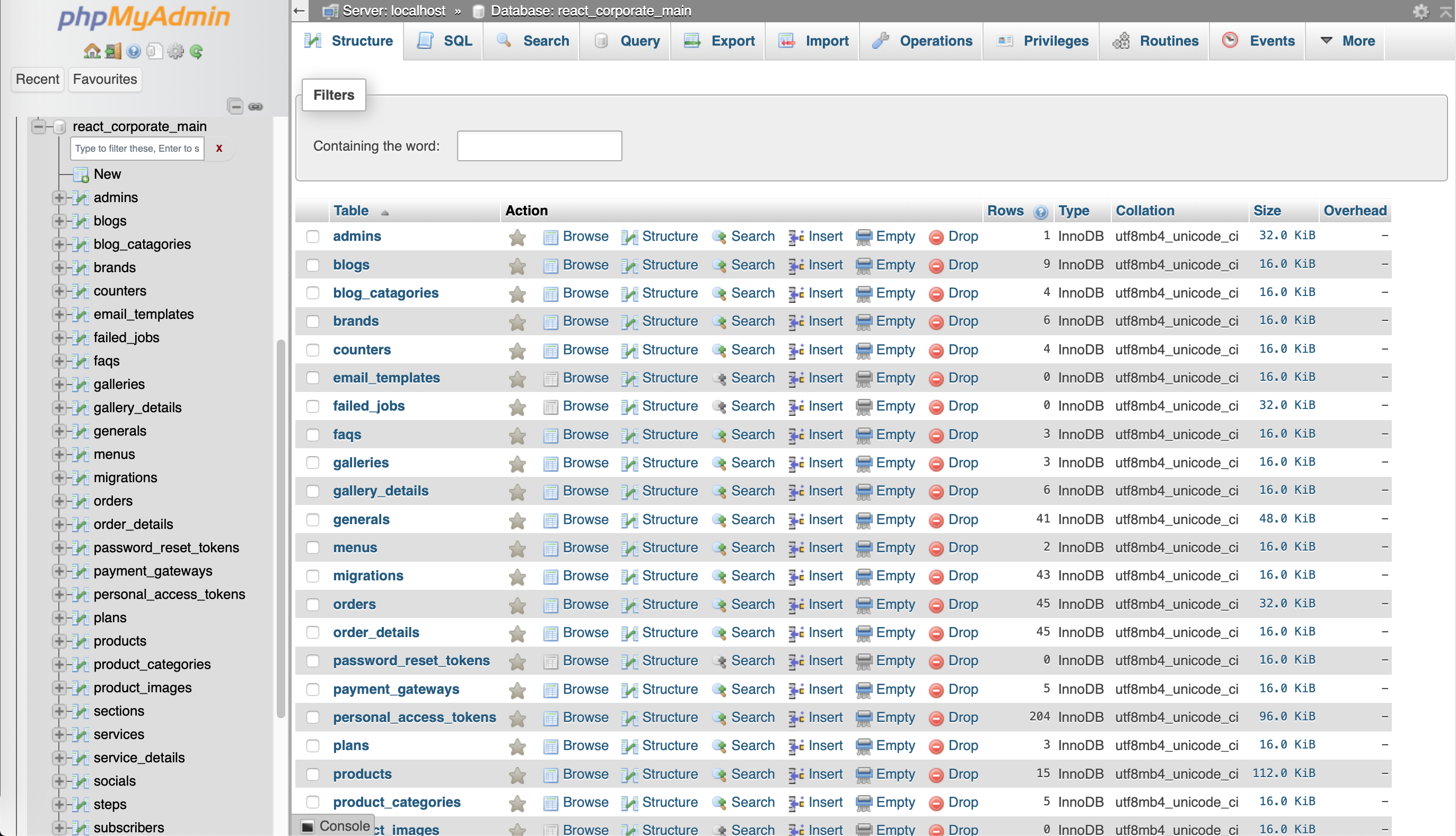Click the navigation panel vertical scrollbar
Viewport: 1456px width, 836px height.
(280, 528)
